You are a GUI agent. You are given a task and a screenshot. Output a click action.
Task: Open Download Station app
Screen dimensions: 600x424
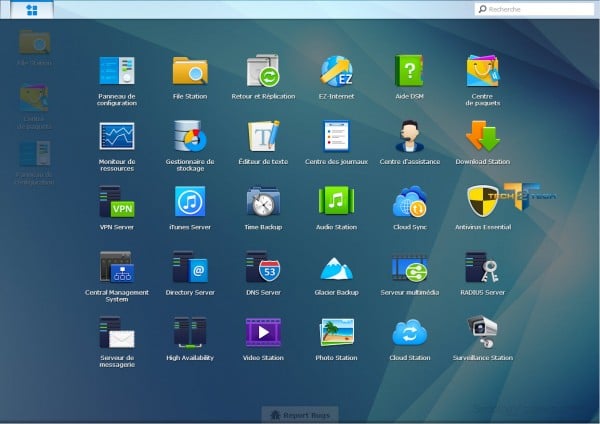pyautogui.click(x=483, y=136)
